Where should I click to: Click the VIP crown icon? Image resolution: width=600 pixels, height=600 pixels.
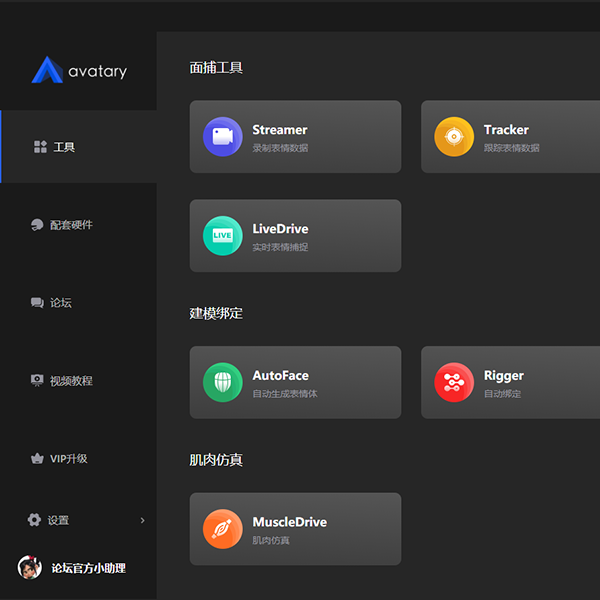tap(37, 459)
